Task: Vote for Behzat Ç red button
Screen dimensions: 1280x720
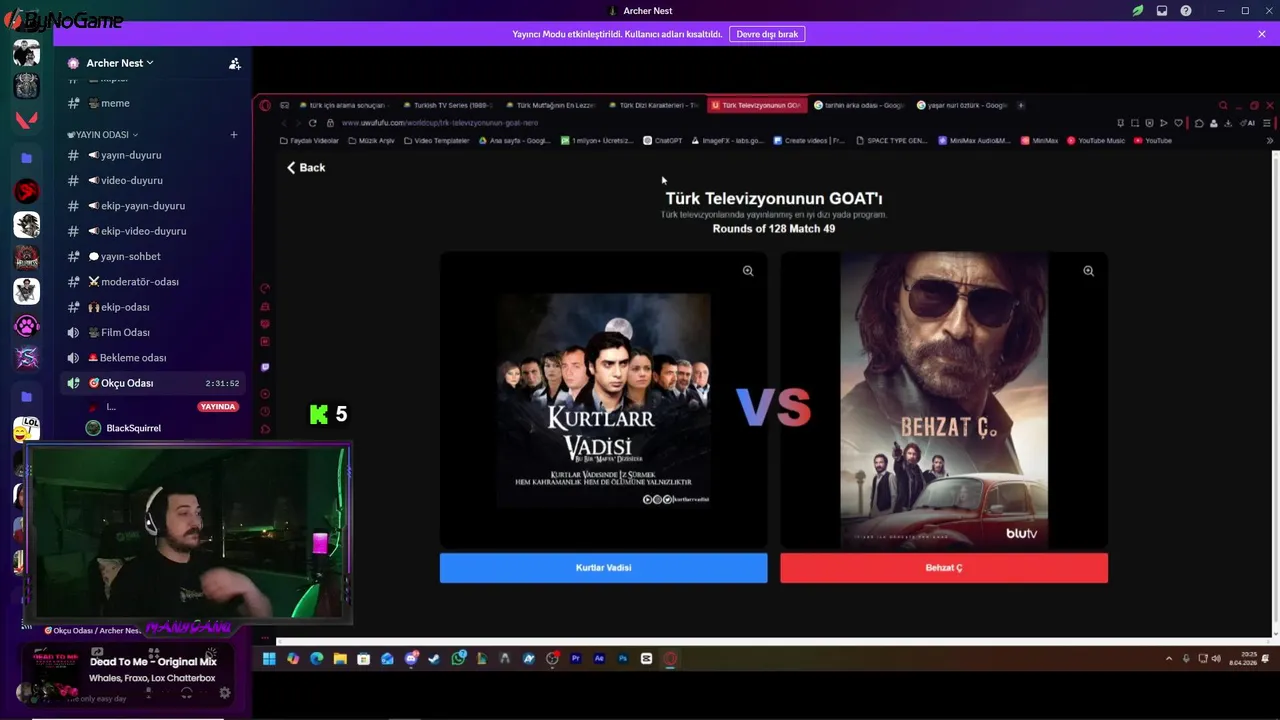Action: click(x=944, y=568)
